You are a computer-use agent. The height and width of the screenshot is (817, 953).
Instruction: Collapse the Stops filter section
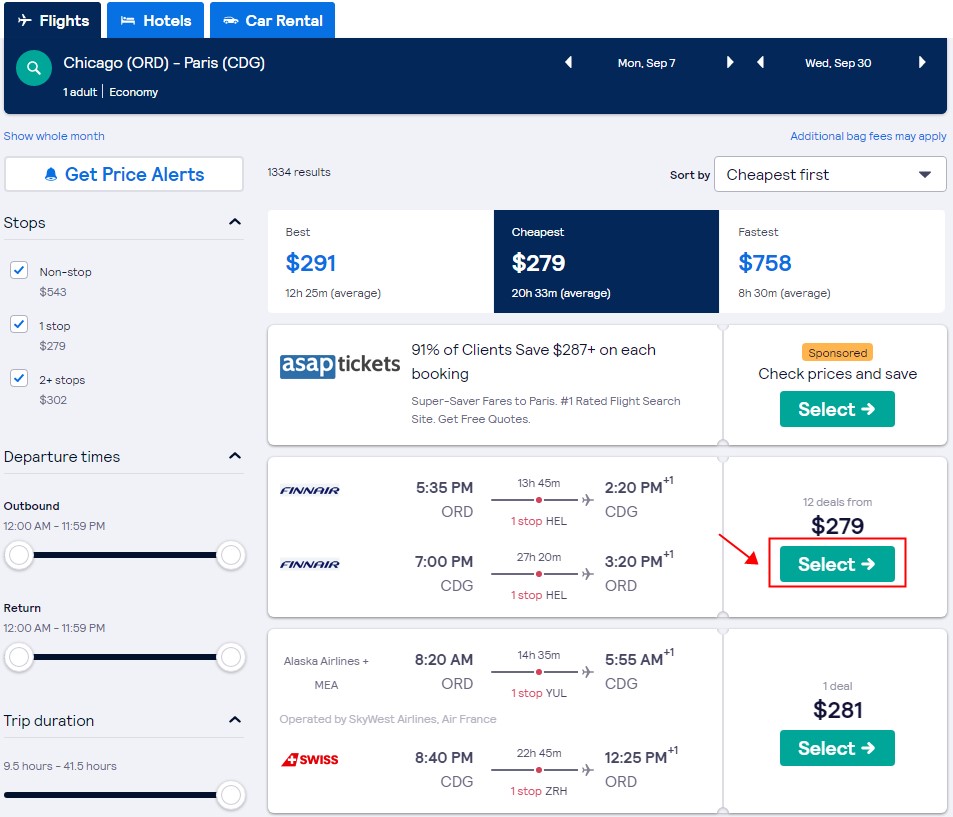[x=235, y=222]
